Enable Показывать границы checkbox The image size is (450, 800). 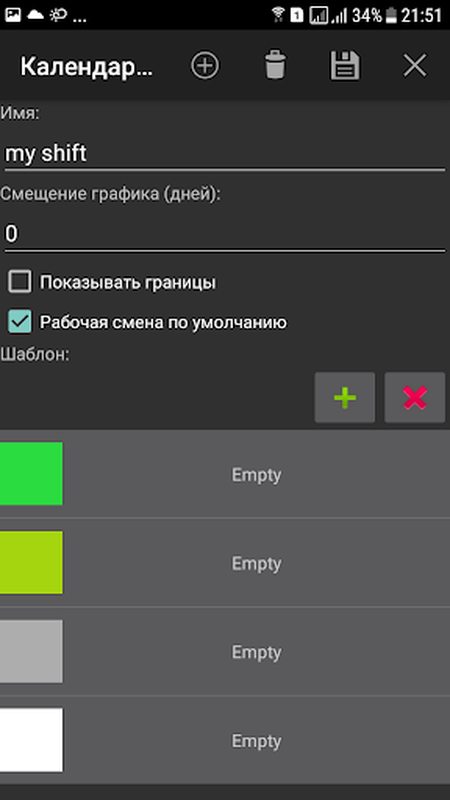pos(20,282)
